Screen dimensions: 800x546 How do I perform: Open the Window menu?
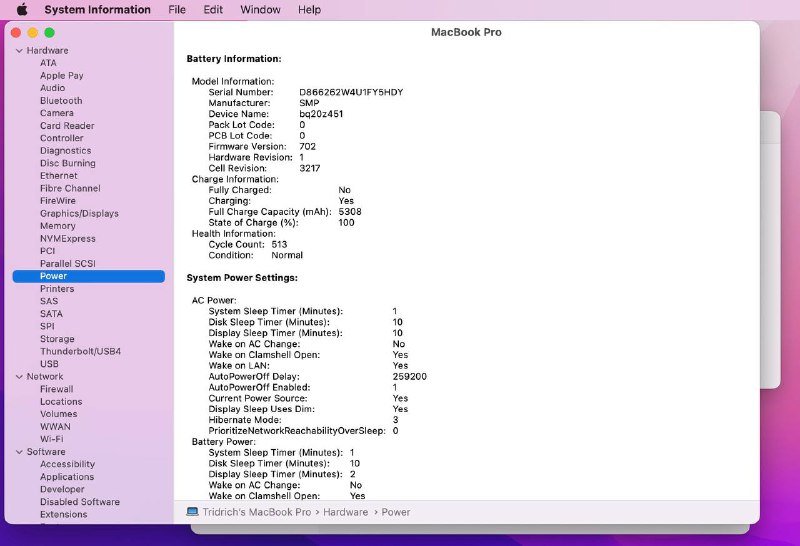[x=260, y=10]
